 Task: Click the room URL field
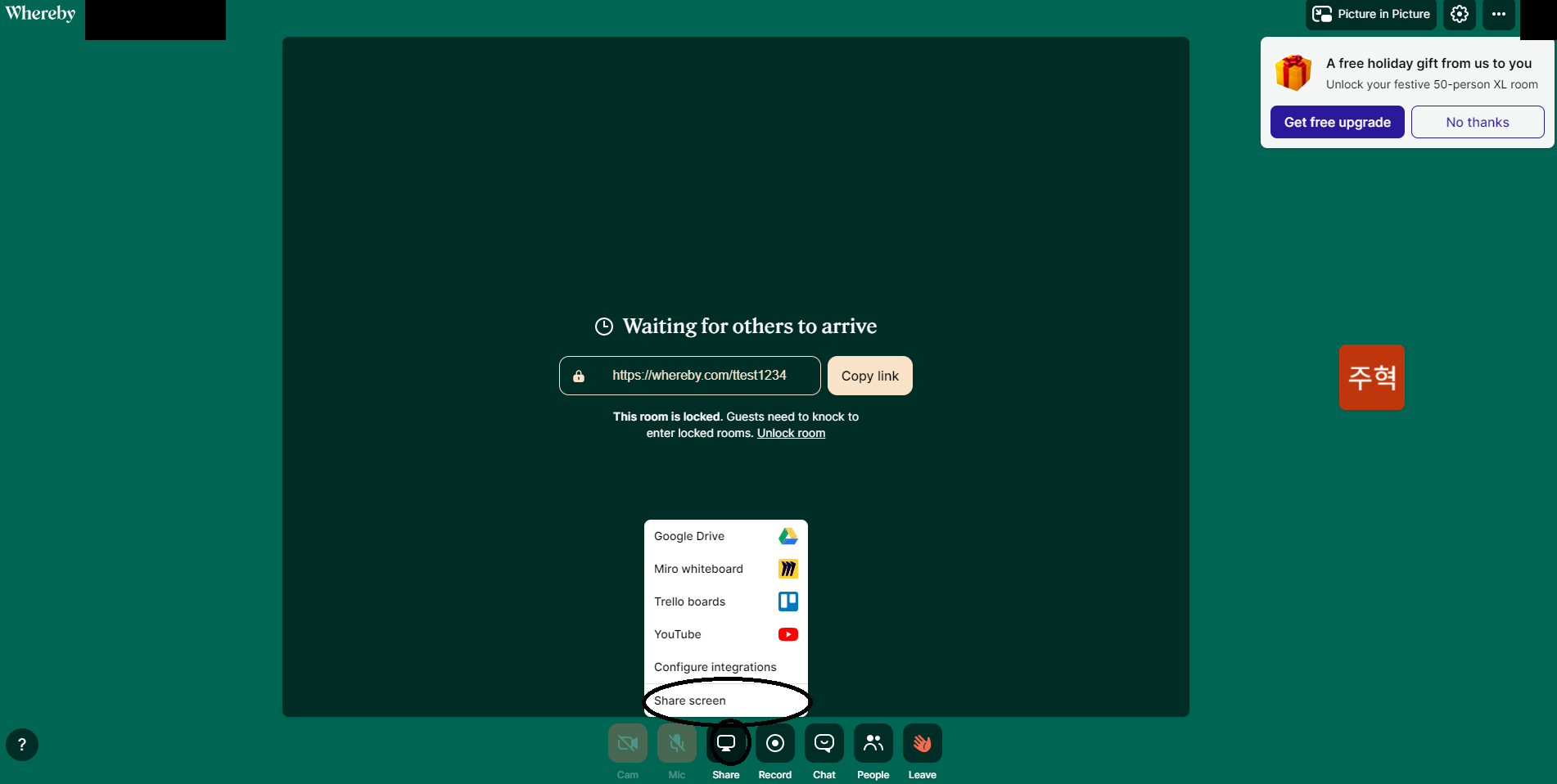pos(690,376)
